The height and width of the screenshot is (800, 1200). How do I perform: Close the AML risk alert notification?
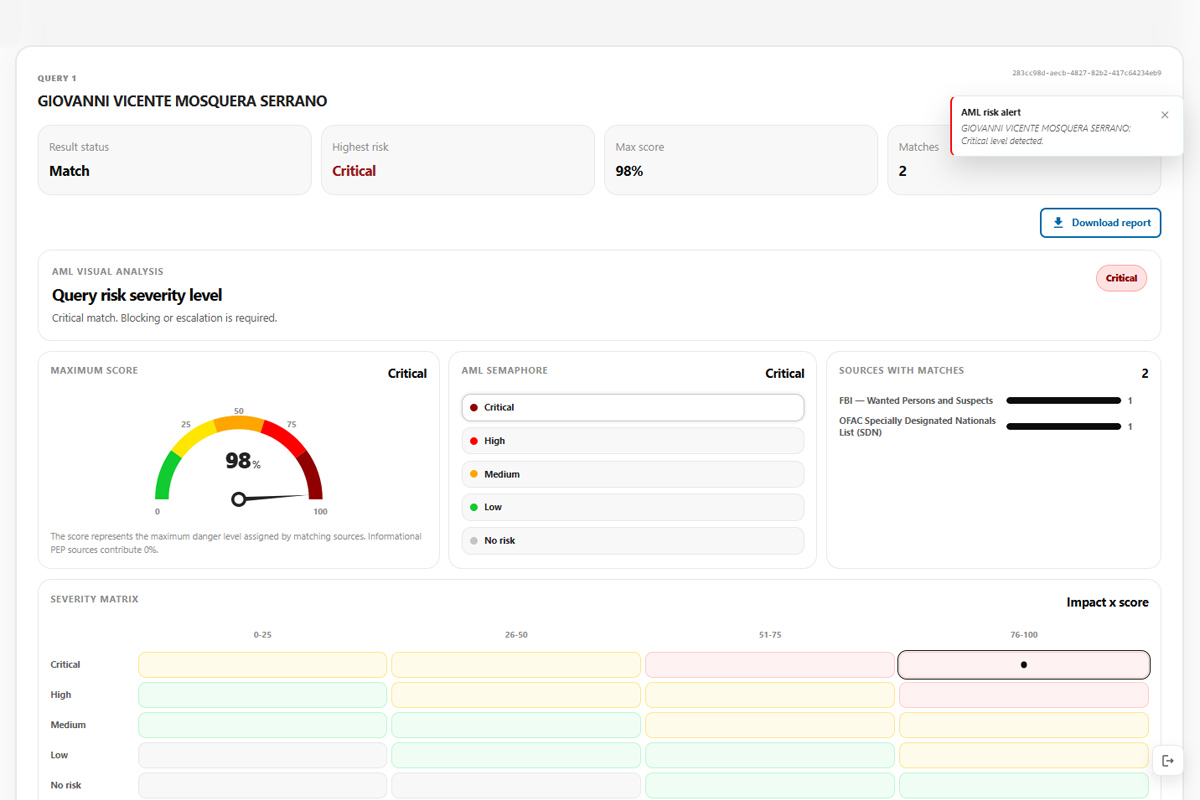[1164, 115]
